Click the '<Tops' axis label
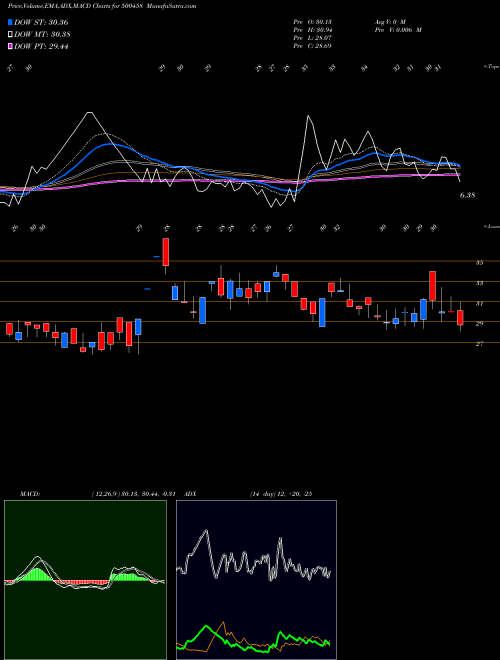Viewport: 500px width, 660px height. 491,67
